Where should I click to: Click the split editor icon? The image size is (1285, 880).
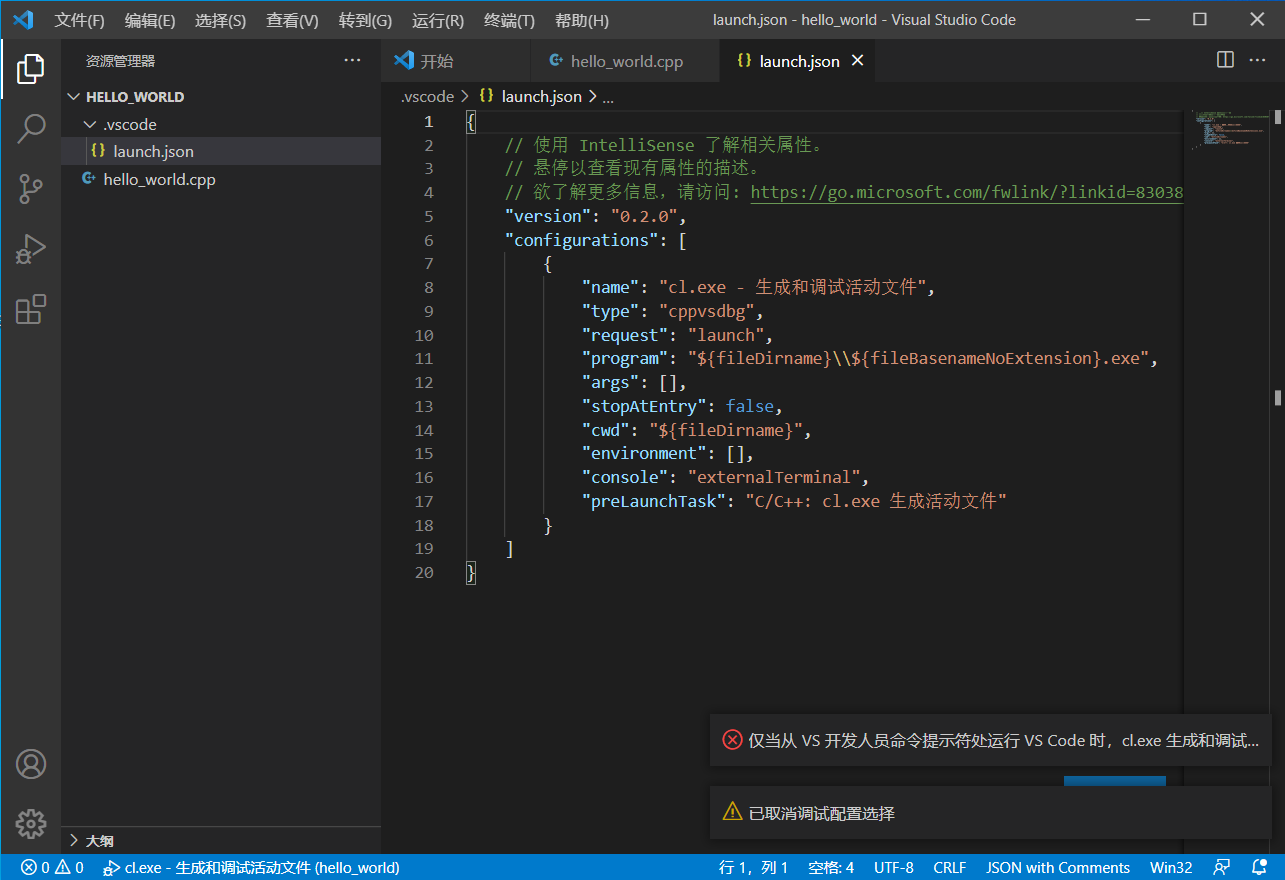tap(1225, 60)
